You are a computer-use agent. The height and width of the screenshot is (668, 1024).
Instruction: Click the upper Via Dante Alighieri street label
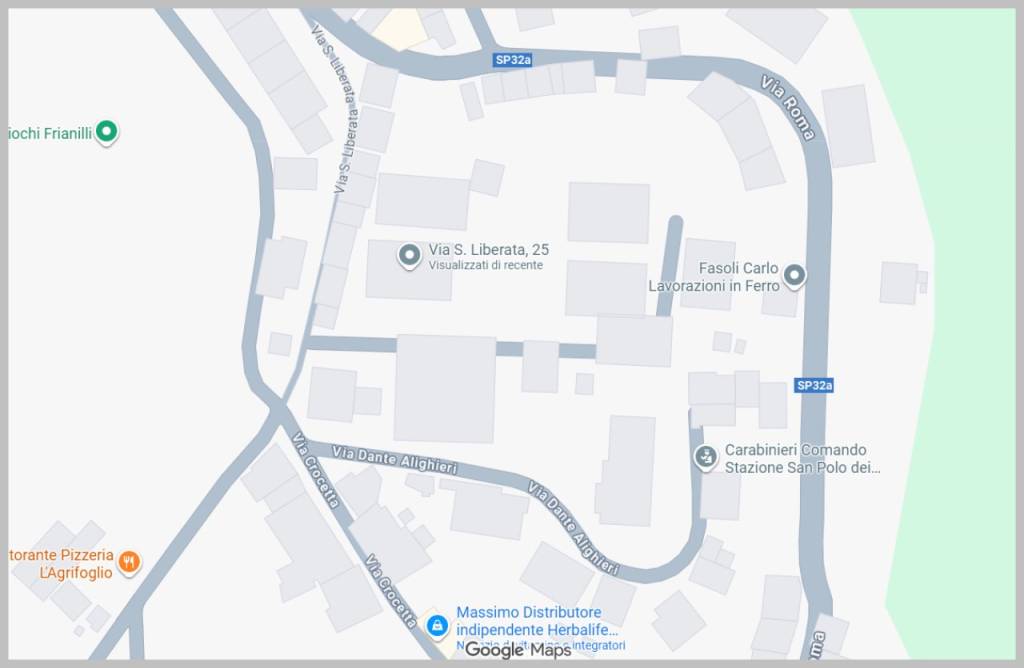394,460
